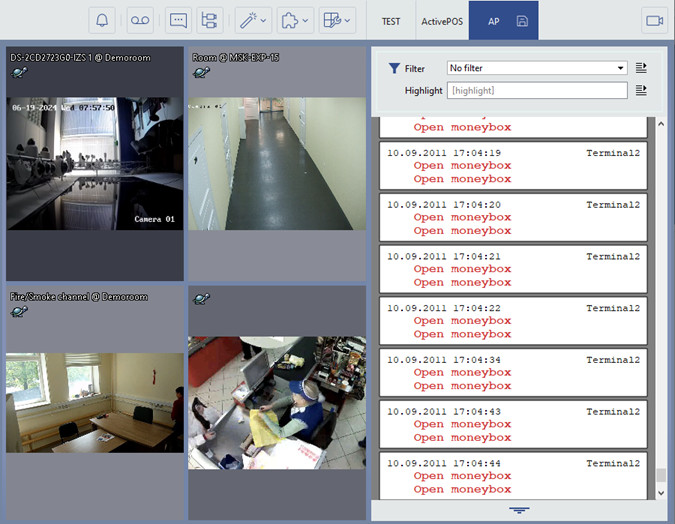
Task: Click the blue funnel Filter icon
Action: point(394,68)
